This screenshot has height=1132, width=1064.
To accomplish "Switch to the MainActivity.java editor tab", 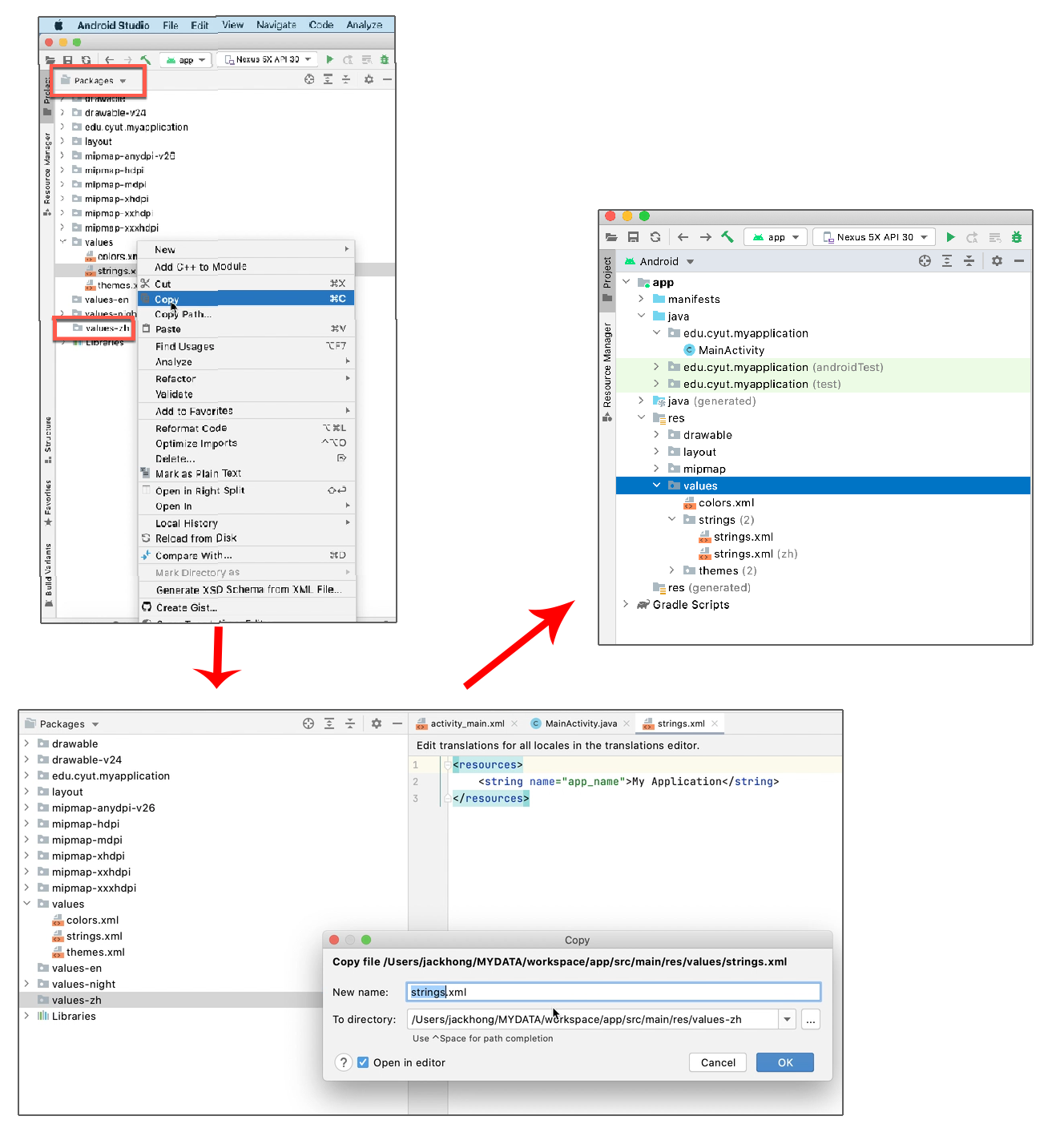I will [581, 723].
